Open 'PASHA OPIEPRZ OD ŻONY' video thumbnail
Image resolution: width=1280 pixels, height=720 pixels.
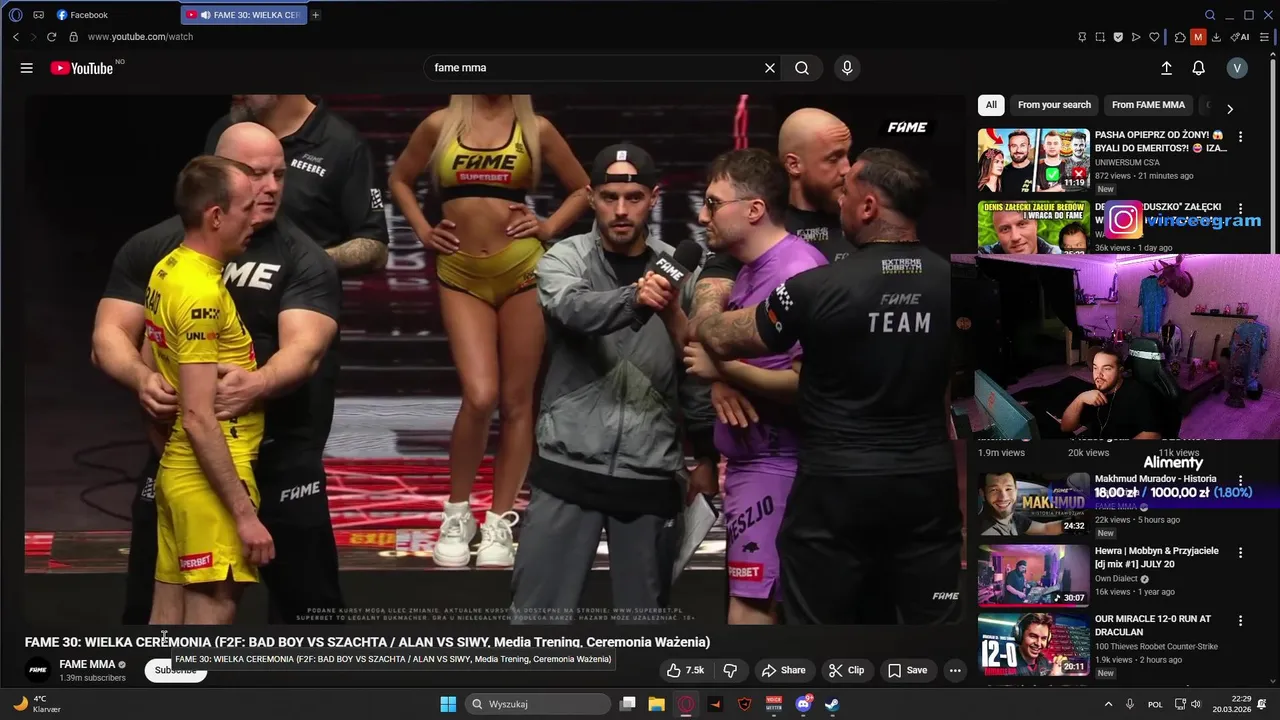(x=1034, y=160)
